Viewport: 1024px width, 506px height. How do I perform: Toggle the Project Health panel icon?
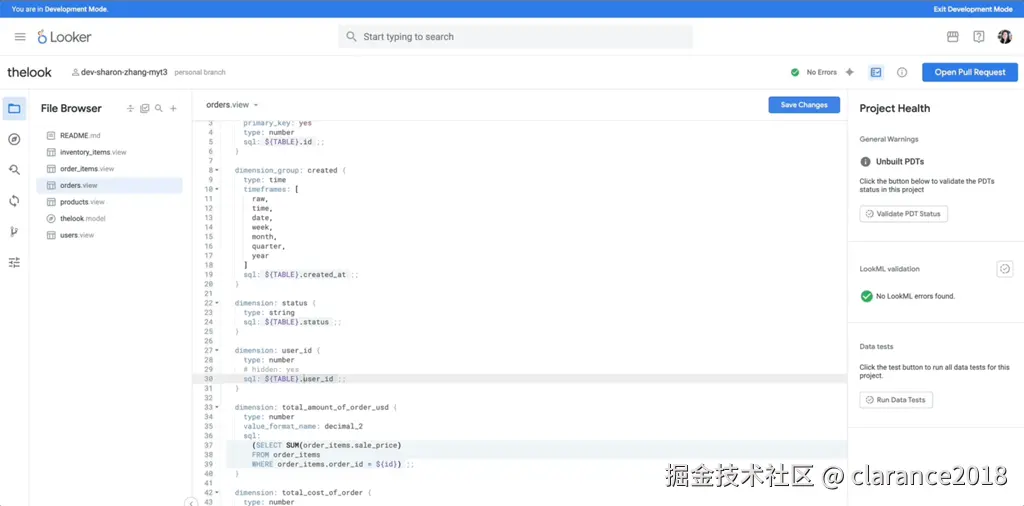click(876, 72)
